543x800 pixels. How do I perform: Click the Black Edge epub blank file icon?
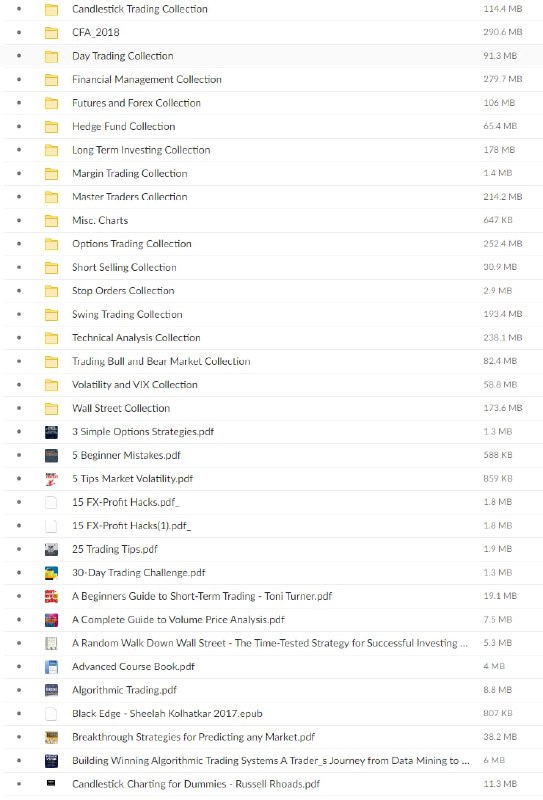tap(51, 713)
